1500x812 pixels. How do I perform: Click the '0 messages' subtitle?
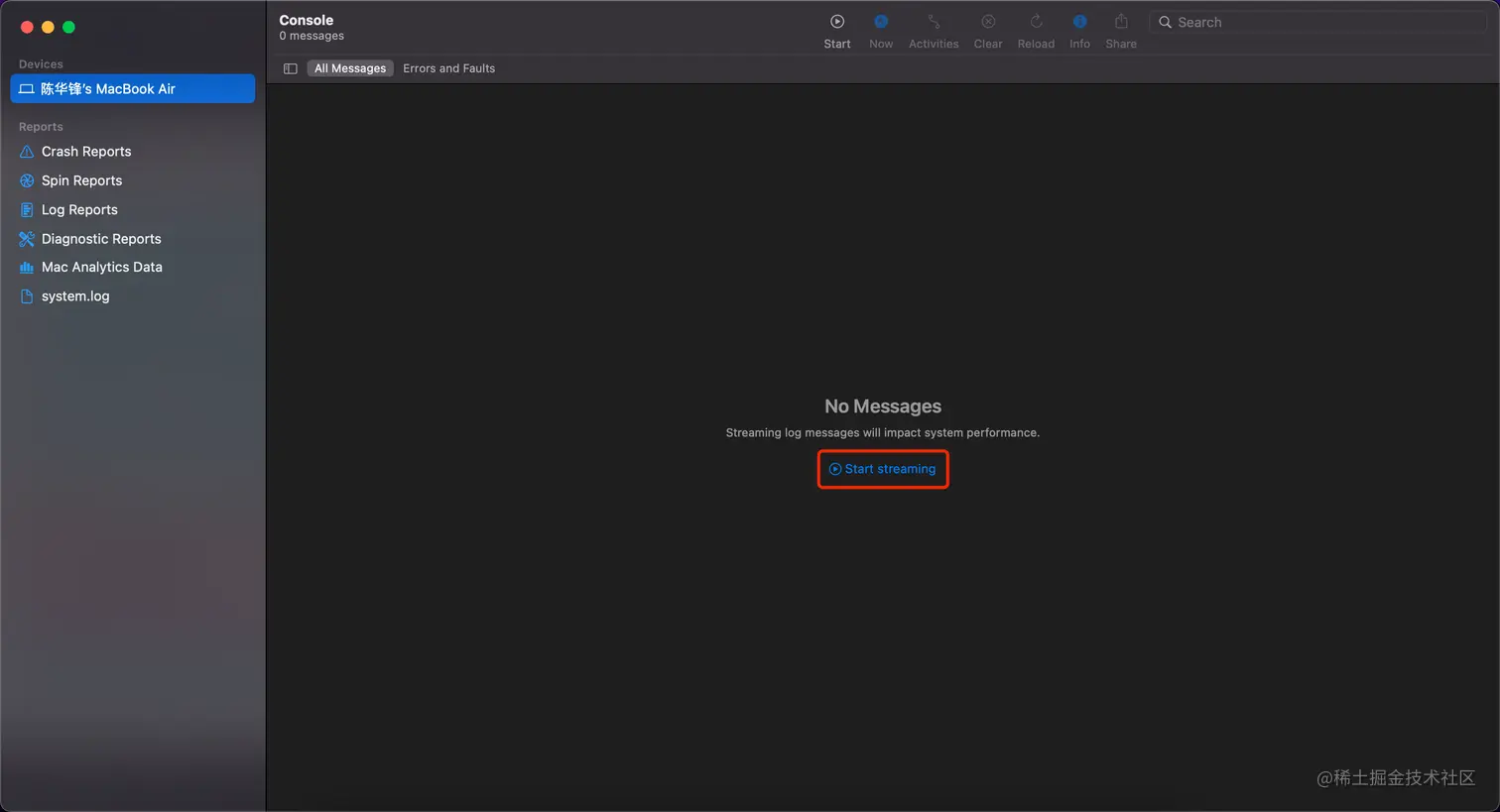point(312,36)
